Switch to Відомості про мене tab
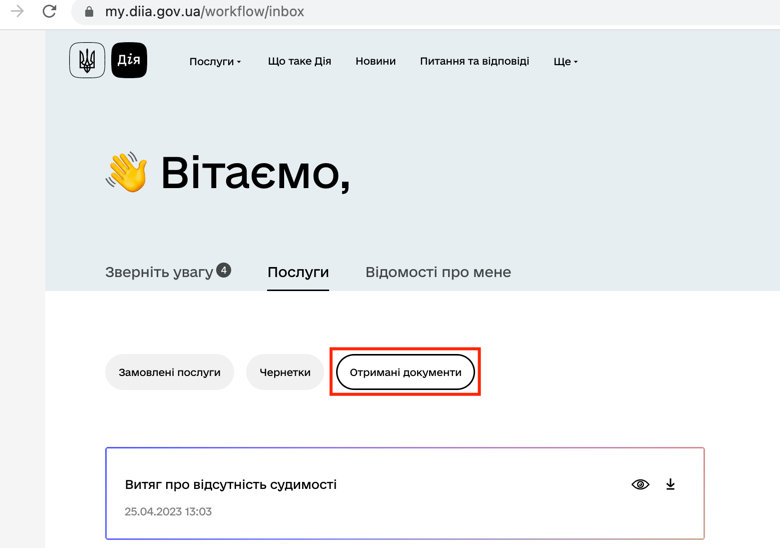This screenshot has height=548, width=780. (438, 272)
